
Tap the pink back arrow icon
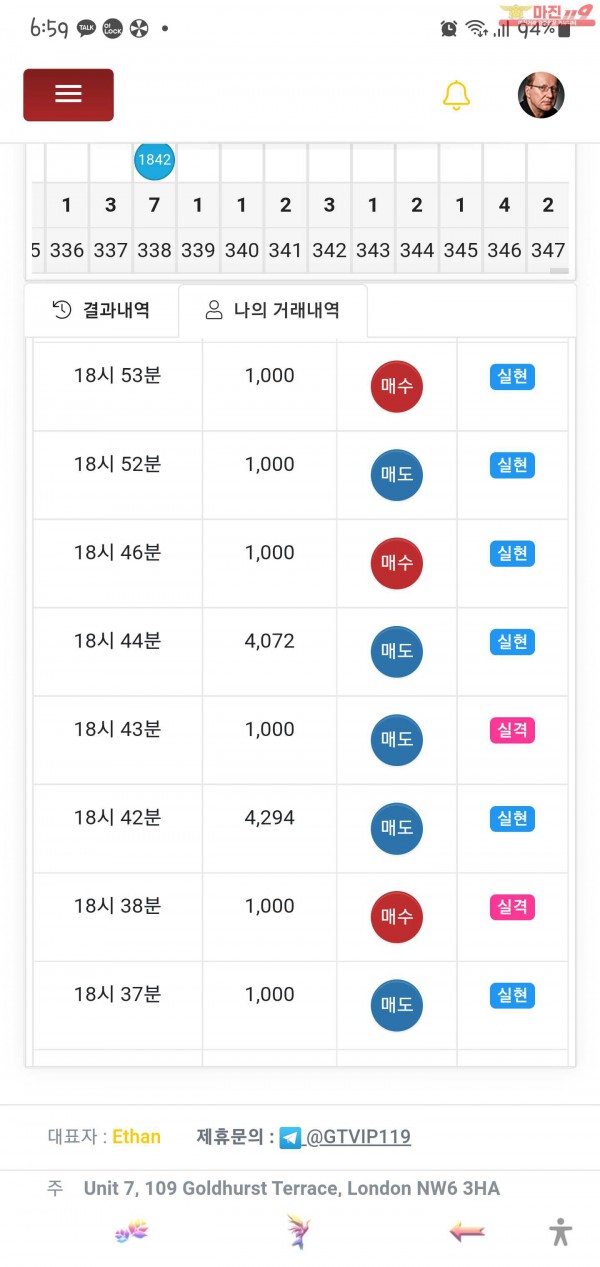pyautogui.click(x=466, y=1232)
